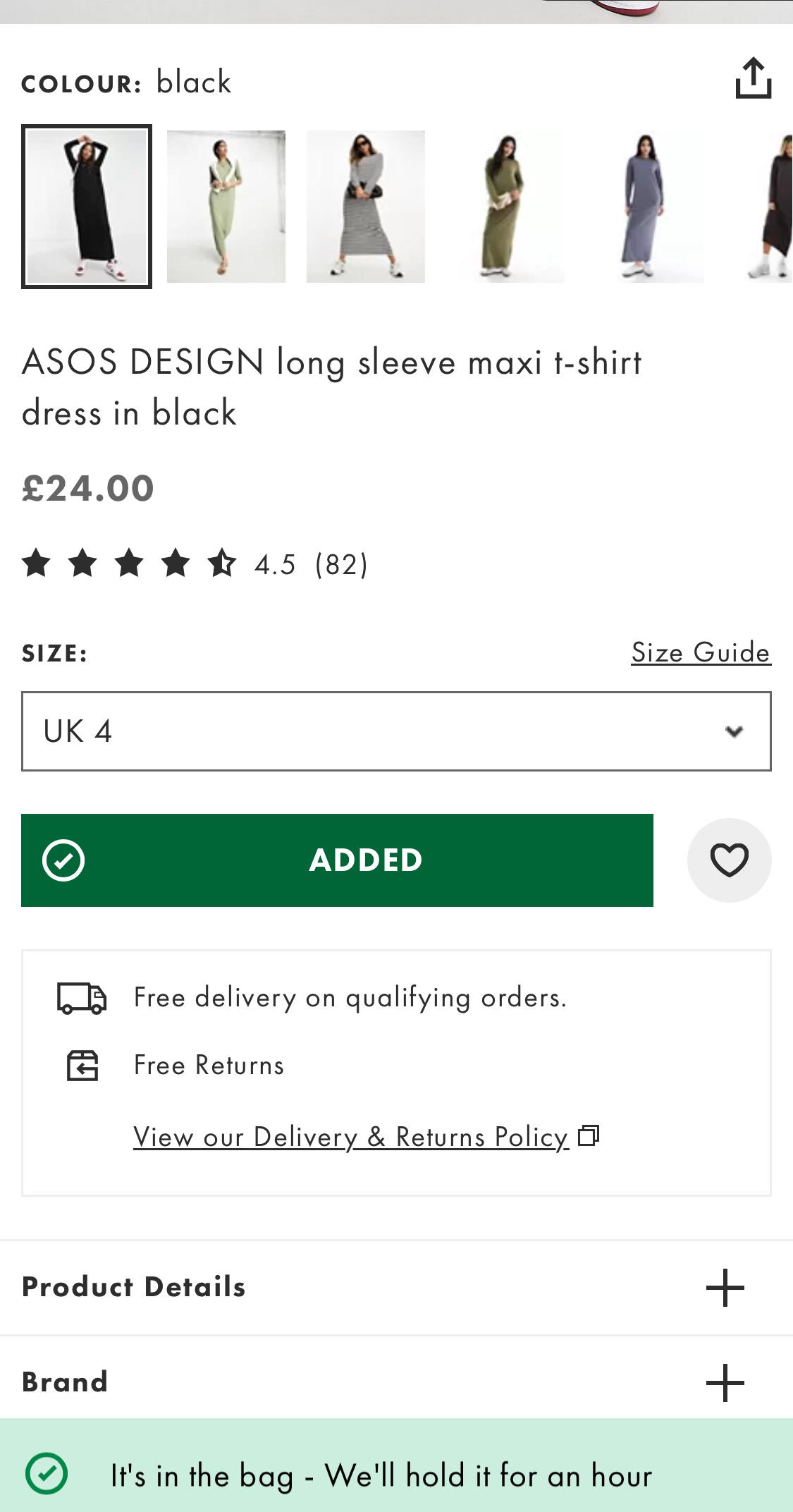The width and height of the screenshot is (793, 1512).
Task: Open the Size Guide
Action: (x=700, y=652)
